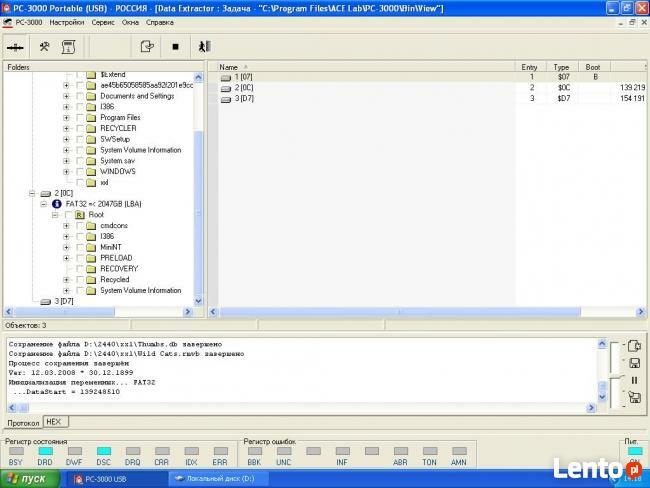This screenshot has width=650, height=488.
Task: Click the square stop button in toolbar
Action: (x=175, y=46)
